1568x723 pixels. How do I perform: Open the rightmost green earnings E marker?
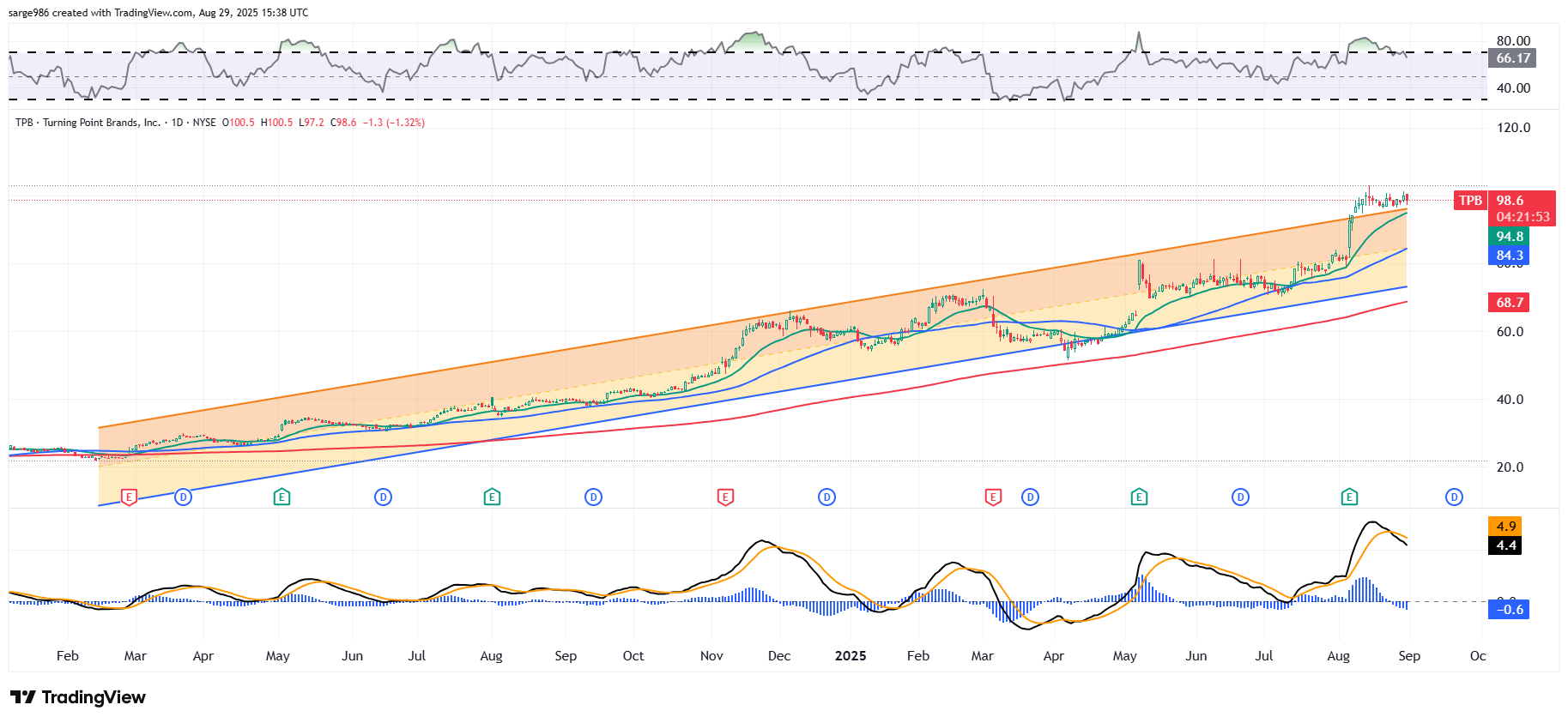click(1349, 497)
